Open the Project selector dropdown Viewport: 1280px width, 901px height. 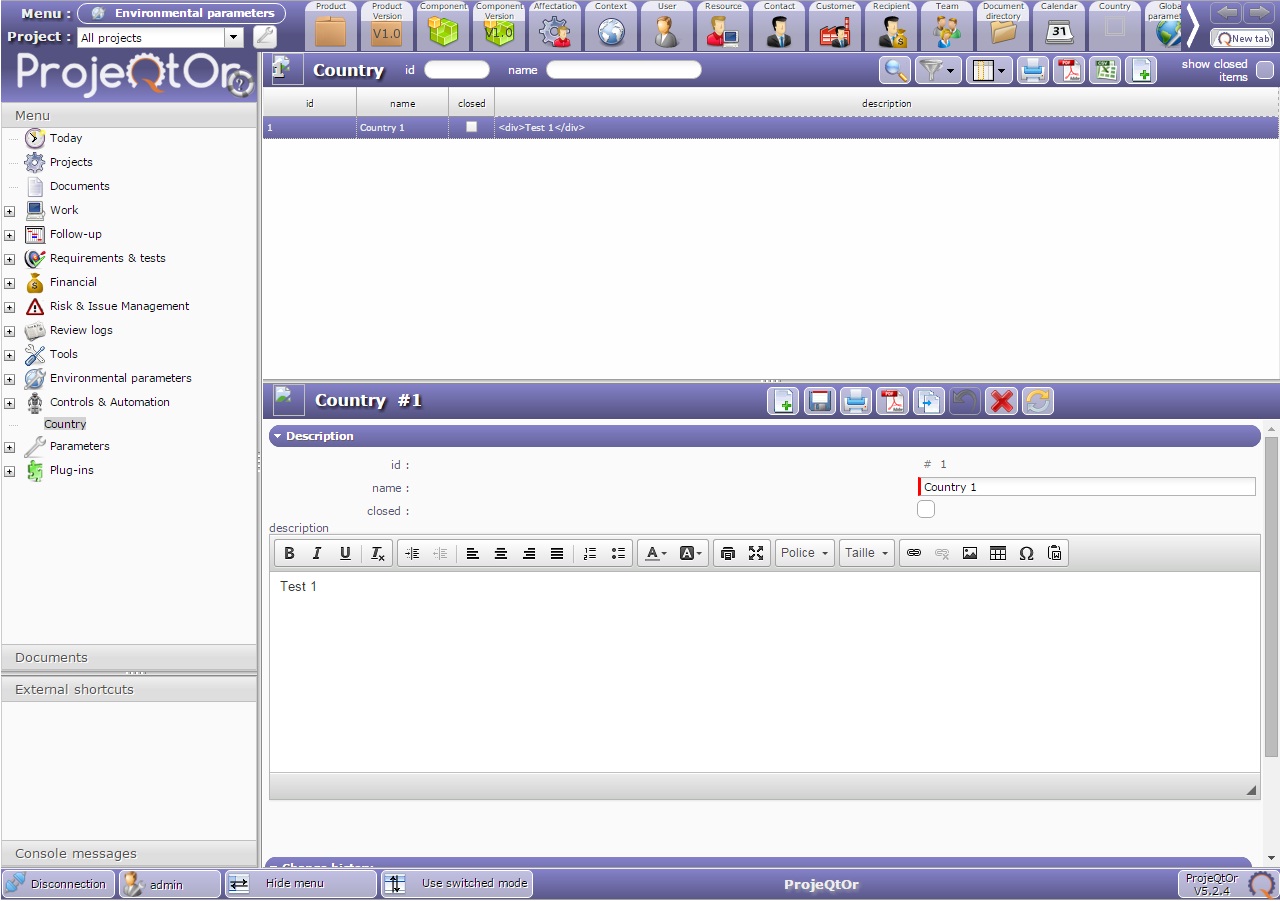[x=234, y=37]
